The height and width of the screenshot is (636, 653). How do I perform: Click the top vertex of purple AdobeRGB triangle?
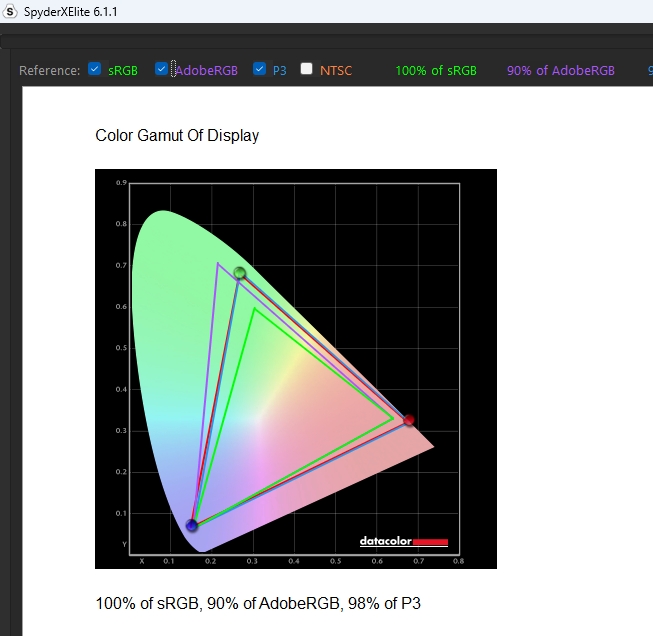(x=217, y=263)
